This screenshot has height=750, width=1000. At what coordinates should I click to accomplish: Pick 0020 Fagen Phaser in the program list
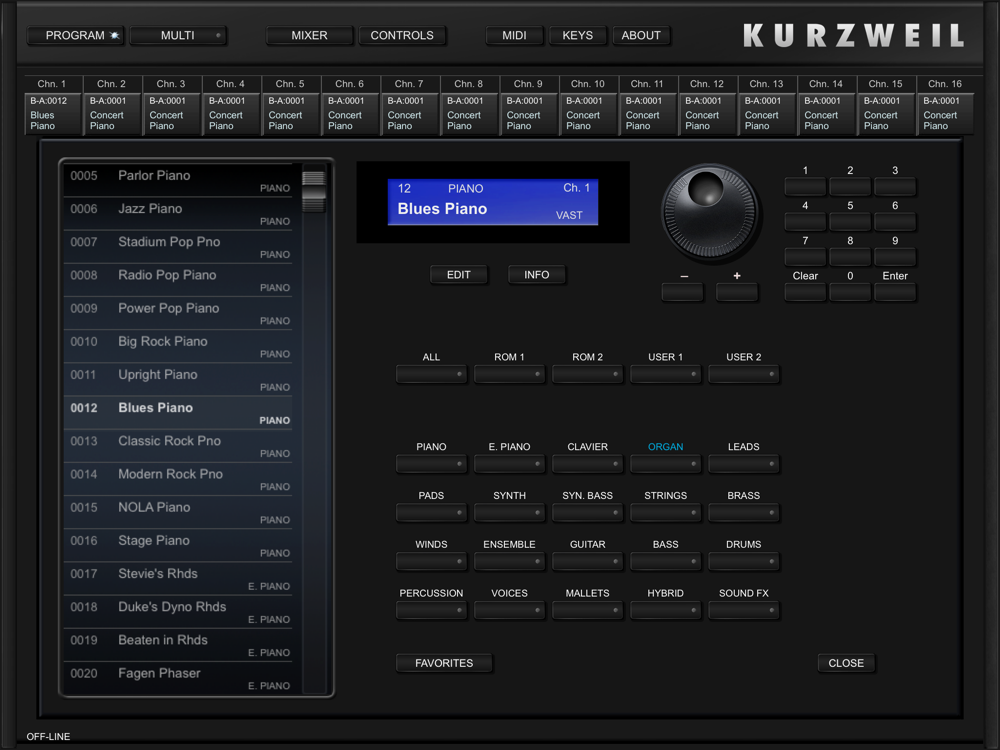pyautogui.click(x=178, y=678)
